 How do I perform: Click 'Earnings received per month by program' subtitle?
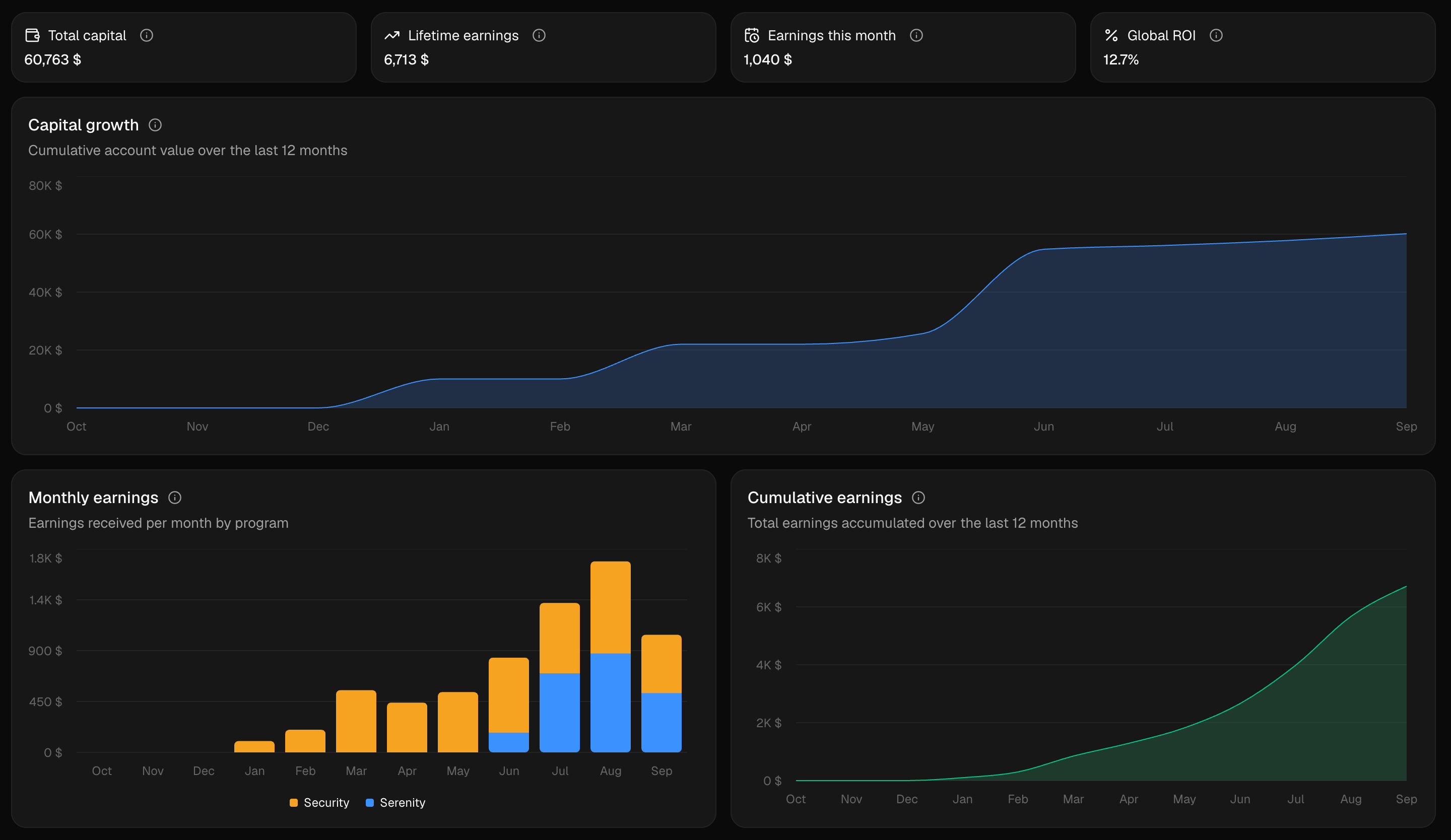(x=158, y=524)
